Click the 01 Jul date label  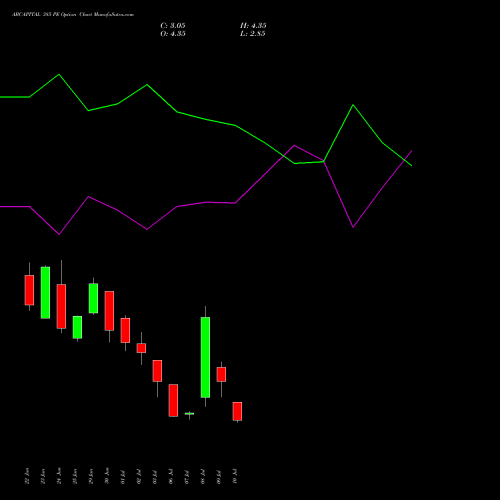point(123,477)
